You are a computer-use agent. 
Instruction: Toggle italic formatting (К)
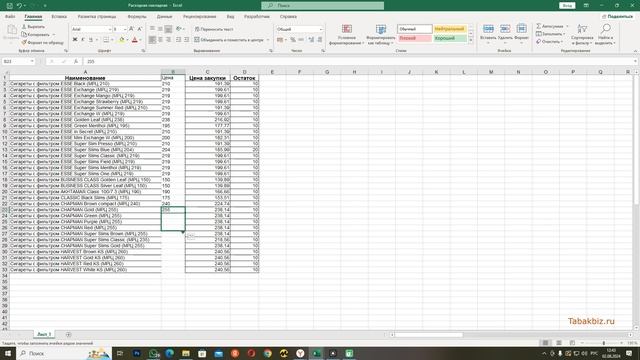[83, 40]
